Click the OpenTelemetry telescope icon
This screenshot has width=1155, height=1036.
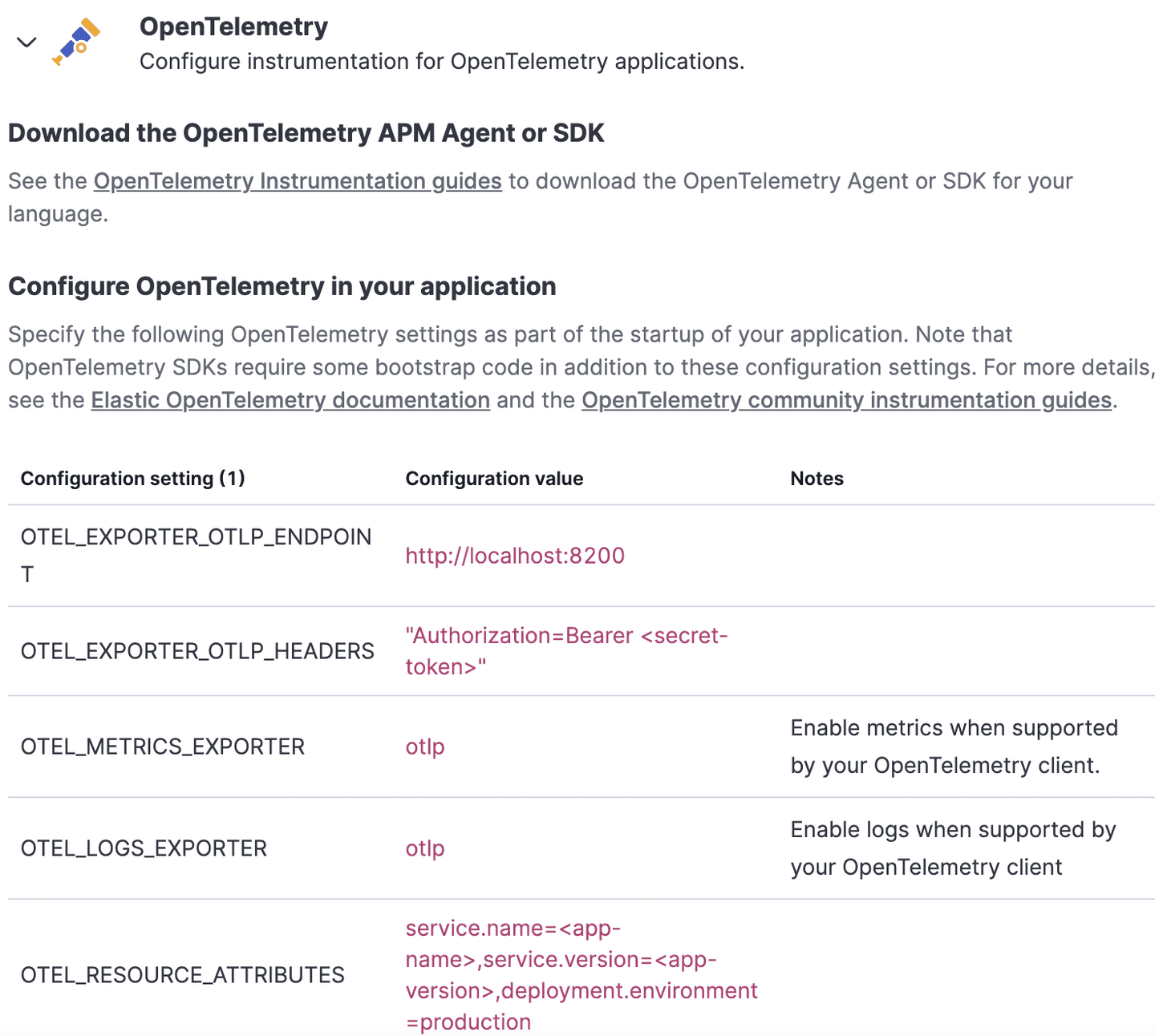pyautogui.click(x=76, y=42)
